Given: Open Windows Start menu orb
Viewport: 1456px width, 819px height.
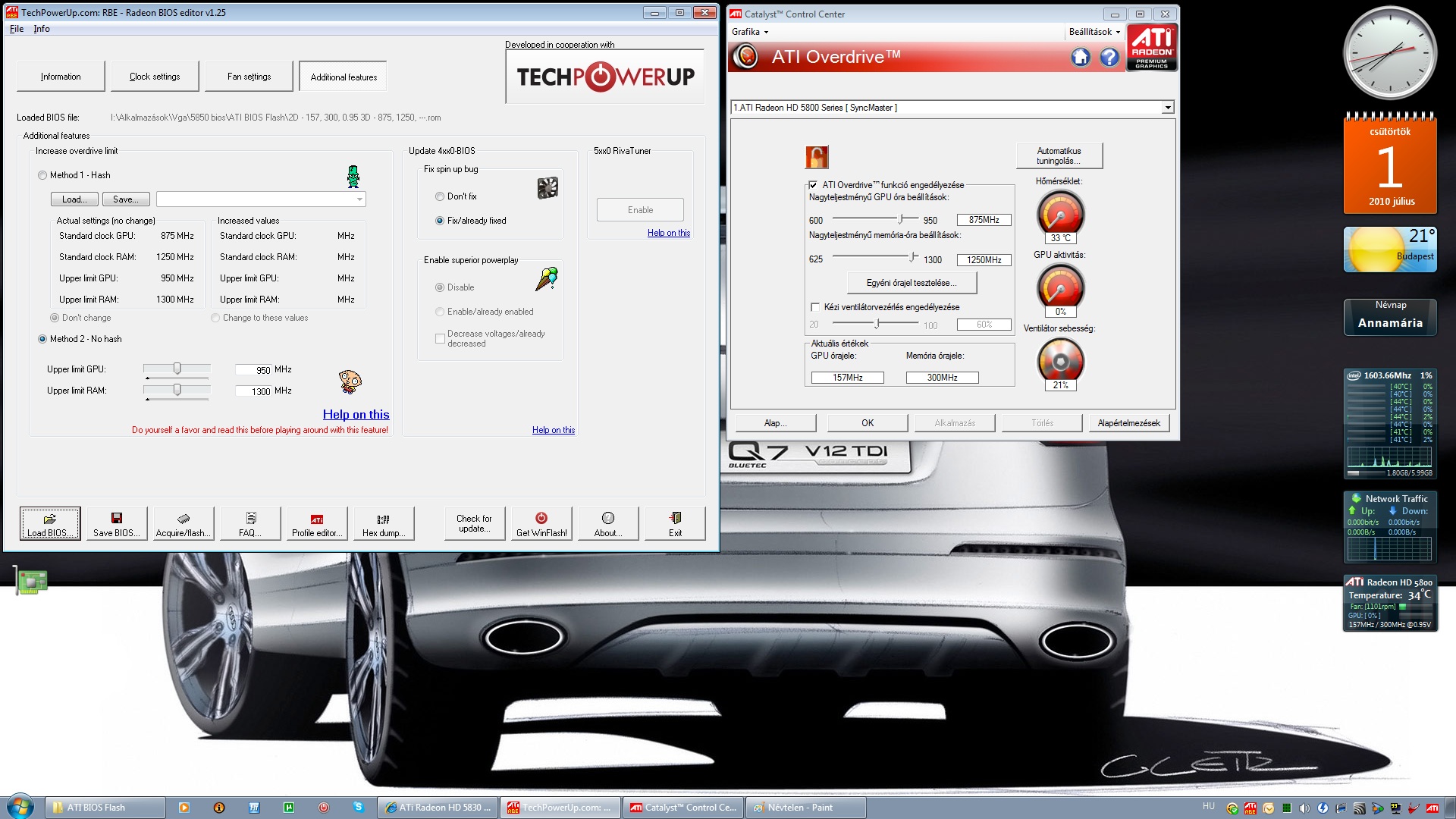Looking at the screenshot, I should 20,807.
